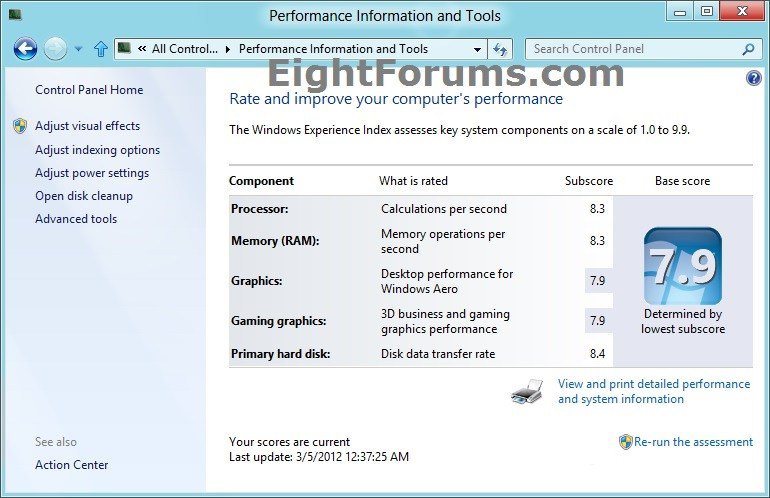Click Your scores are current text
This screenshot has width=770, height=498.
289,442
